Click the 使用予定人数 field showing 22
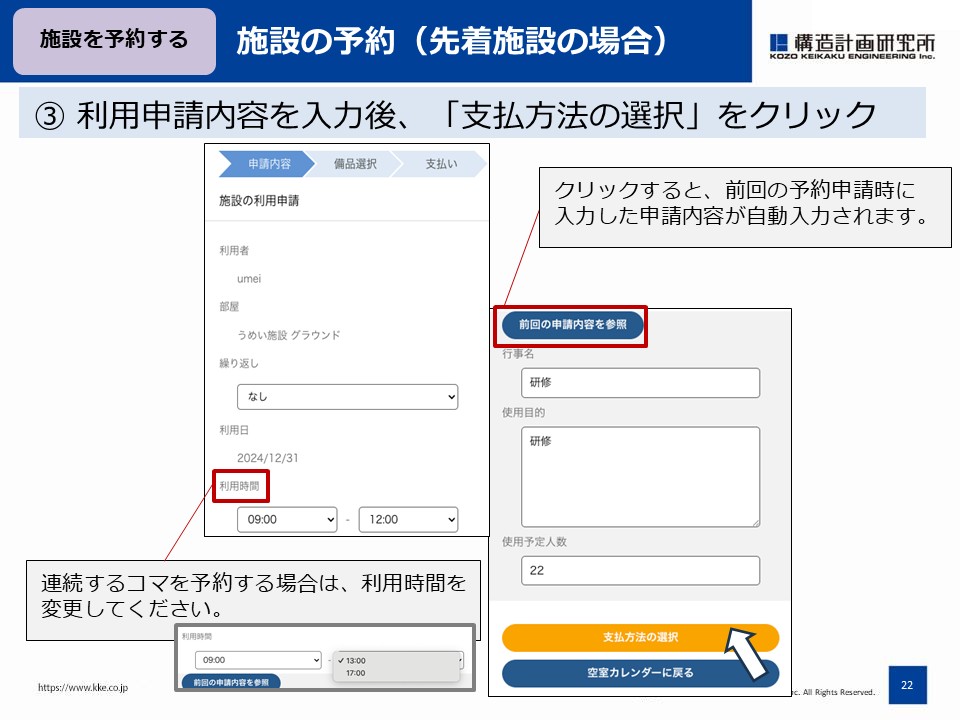Viewport: 960px width, 720px height. pos(640,568)
